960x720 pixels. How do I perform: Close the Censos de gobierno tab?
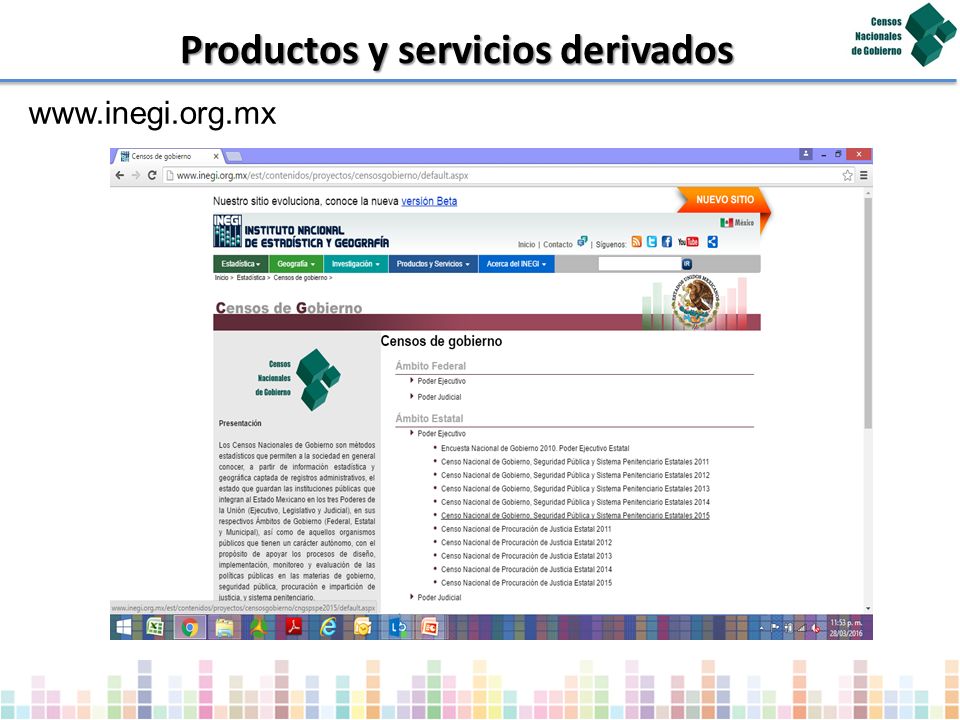[216, 156]
